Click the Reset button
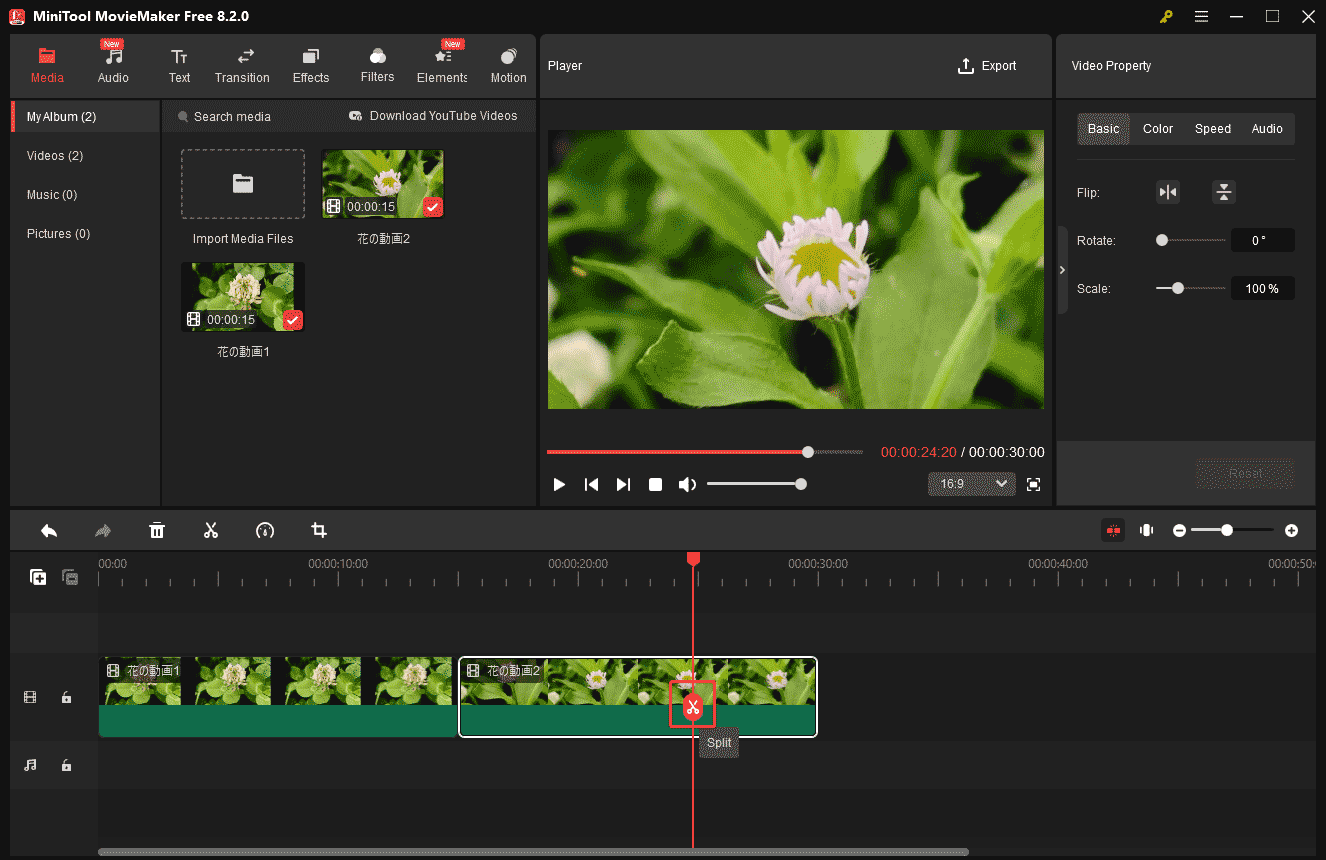 (x=1245, y=474)
